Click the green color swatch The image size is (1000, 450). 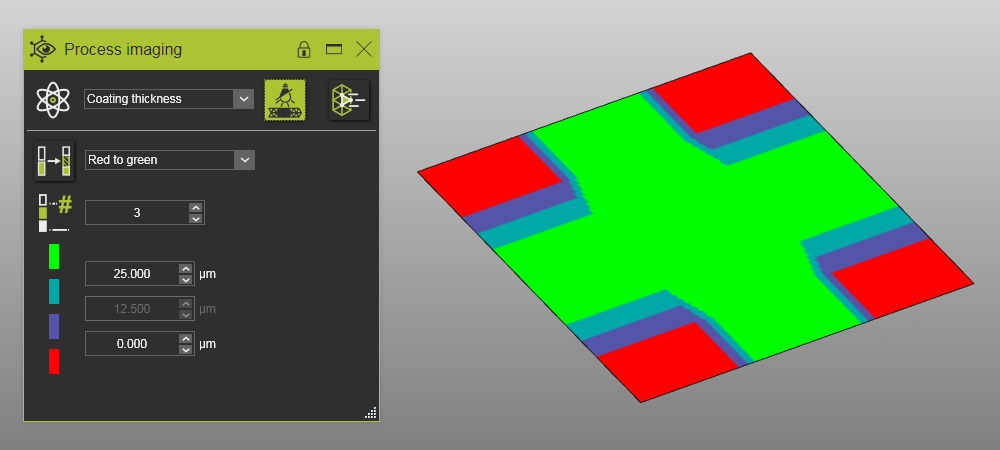click(54, 256)
